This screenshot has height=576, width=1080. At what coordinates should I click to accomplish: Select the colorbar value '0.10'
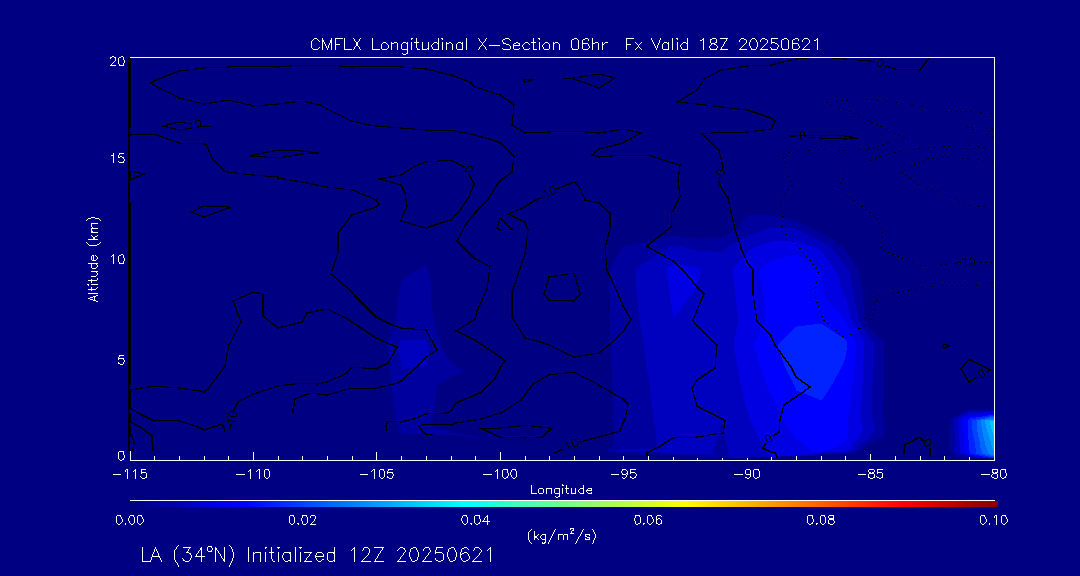click(992, 520)
